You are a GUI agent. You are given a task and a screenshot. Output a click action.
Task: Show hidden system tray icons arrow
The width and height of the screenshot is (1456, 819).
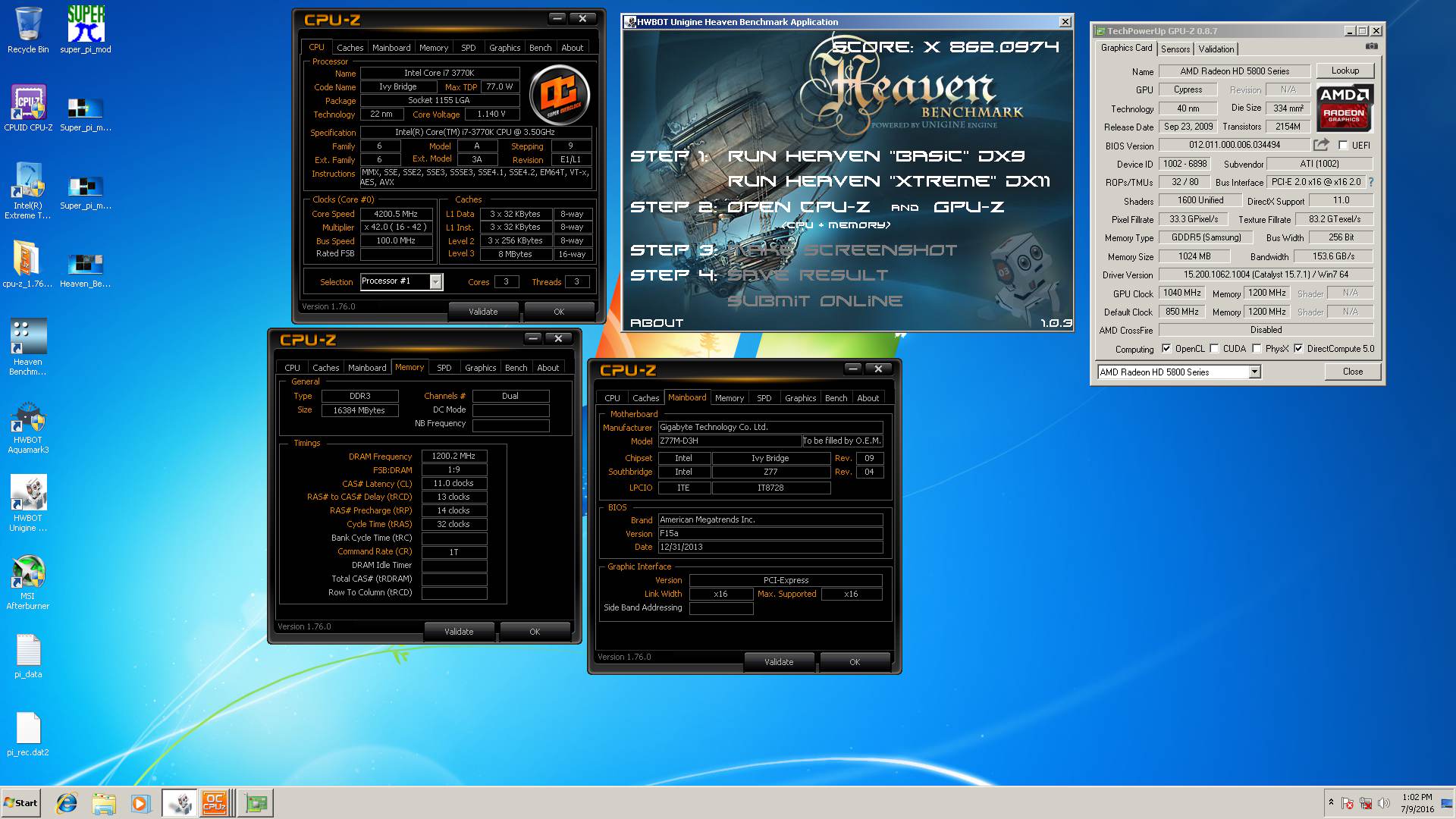coord(1331,802)
